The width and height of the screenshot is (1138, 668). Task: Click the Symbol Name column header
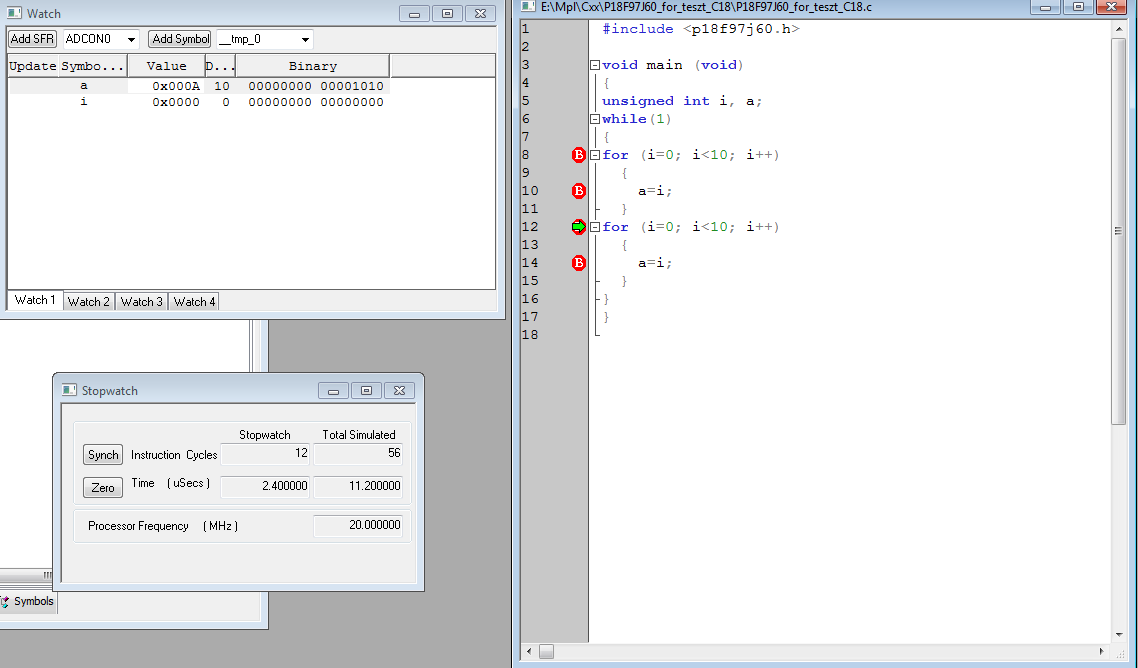(x=93, y=66)
